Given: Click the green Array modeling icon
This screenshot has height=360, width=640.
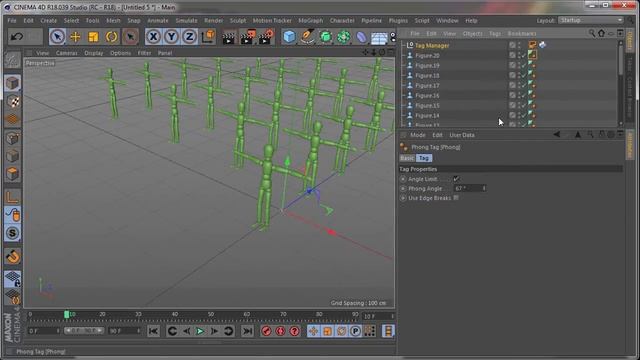Looking at the screenshot, I should (343, 37).
